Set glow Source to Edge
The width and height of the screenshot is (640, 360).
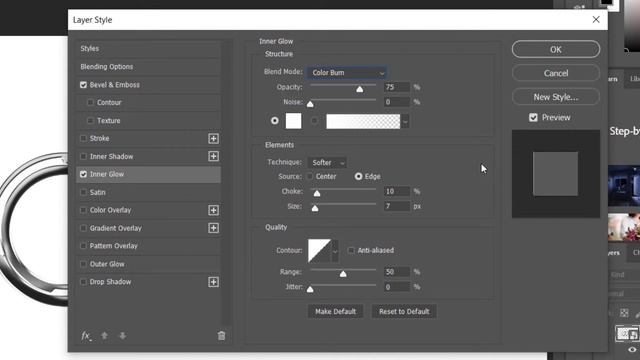click(358, 176)
